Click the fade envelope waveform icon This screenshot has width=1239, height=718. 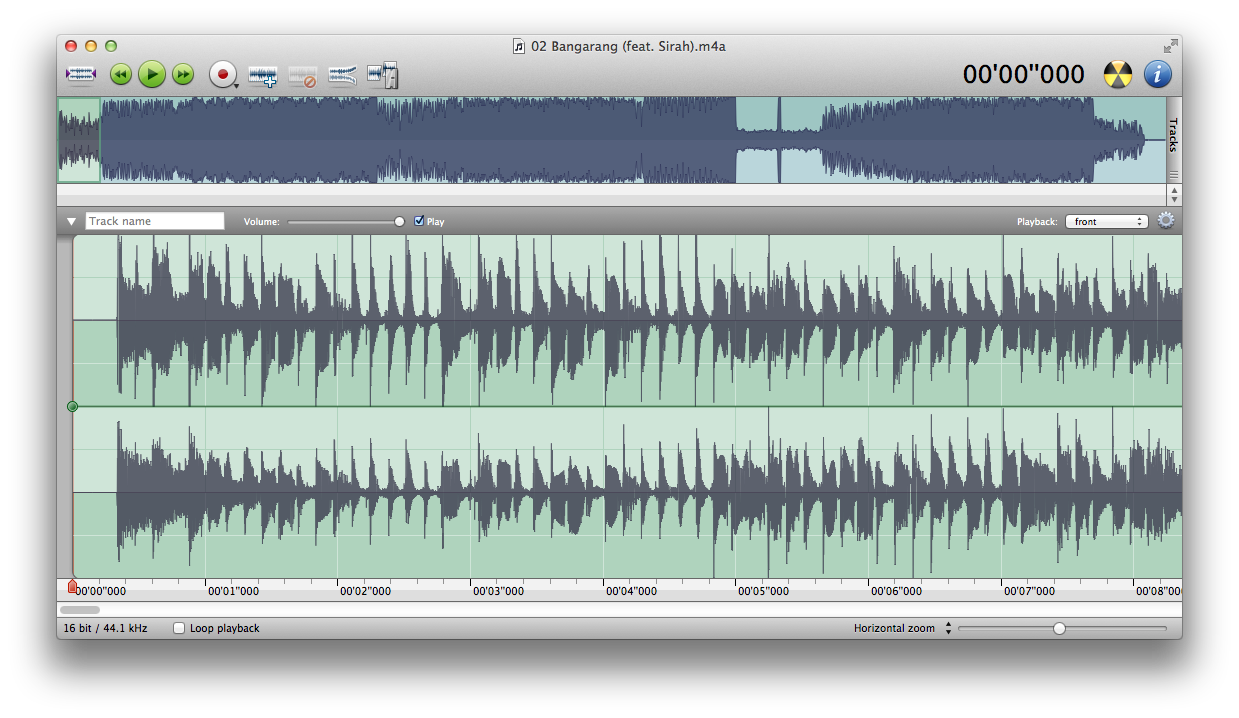pos(342,76)
